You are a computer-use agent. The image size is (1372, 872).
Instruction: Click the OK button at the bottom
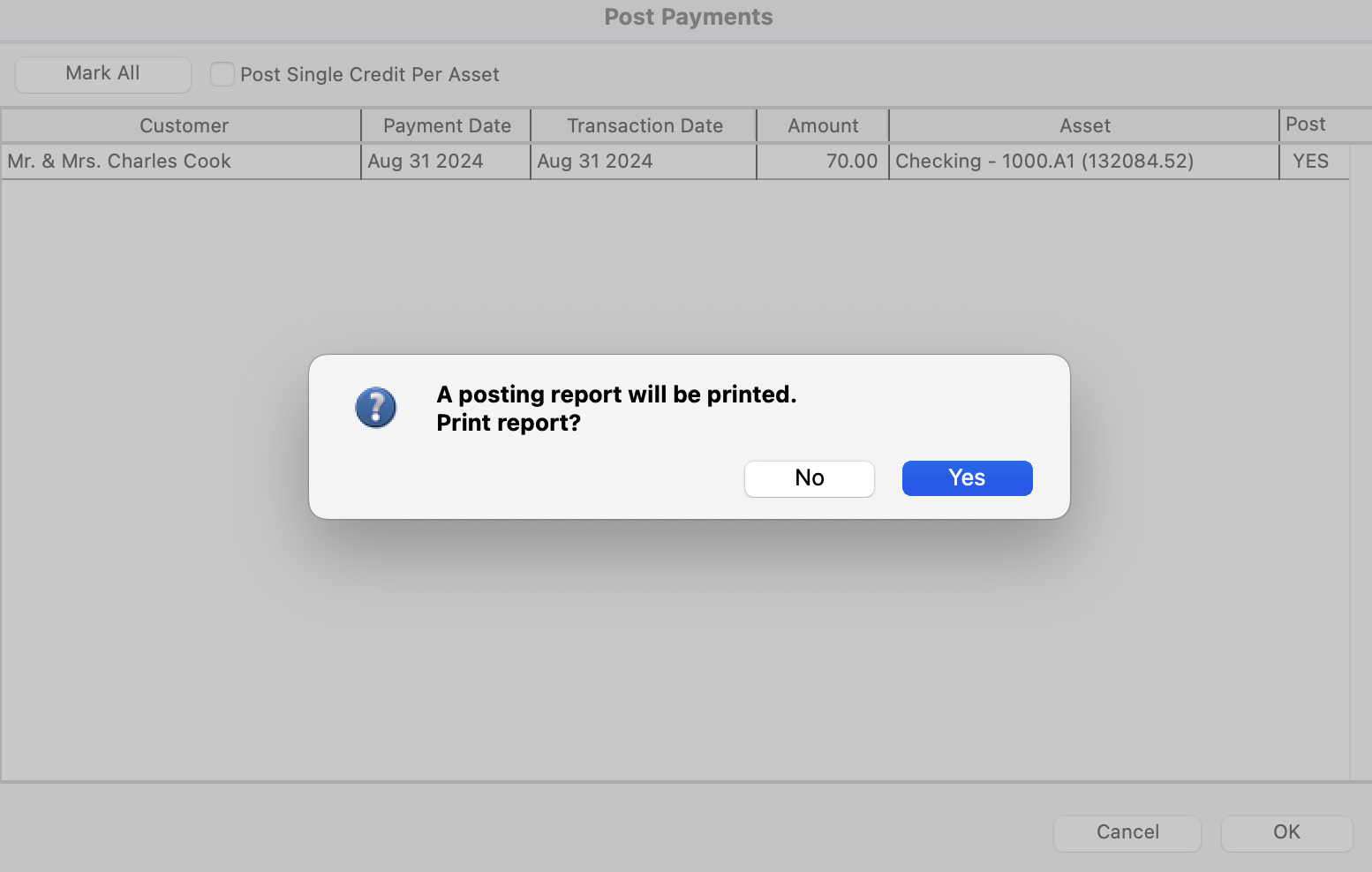coord(1286,832)
